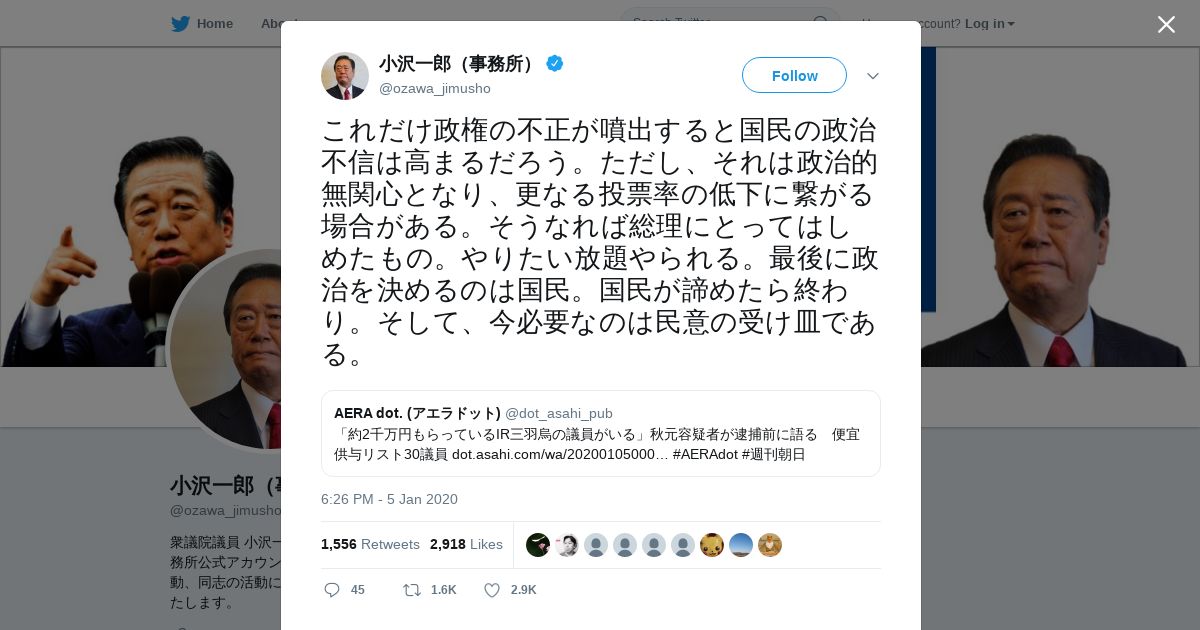The height and width of the screenshot is (630, 1200).
Task: Expand the tweet options chevron menu
Action: [872, 76]
